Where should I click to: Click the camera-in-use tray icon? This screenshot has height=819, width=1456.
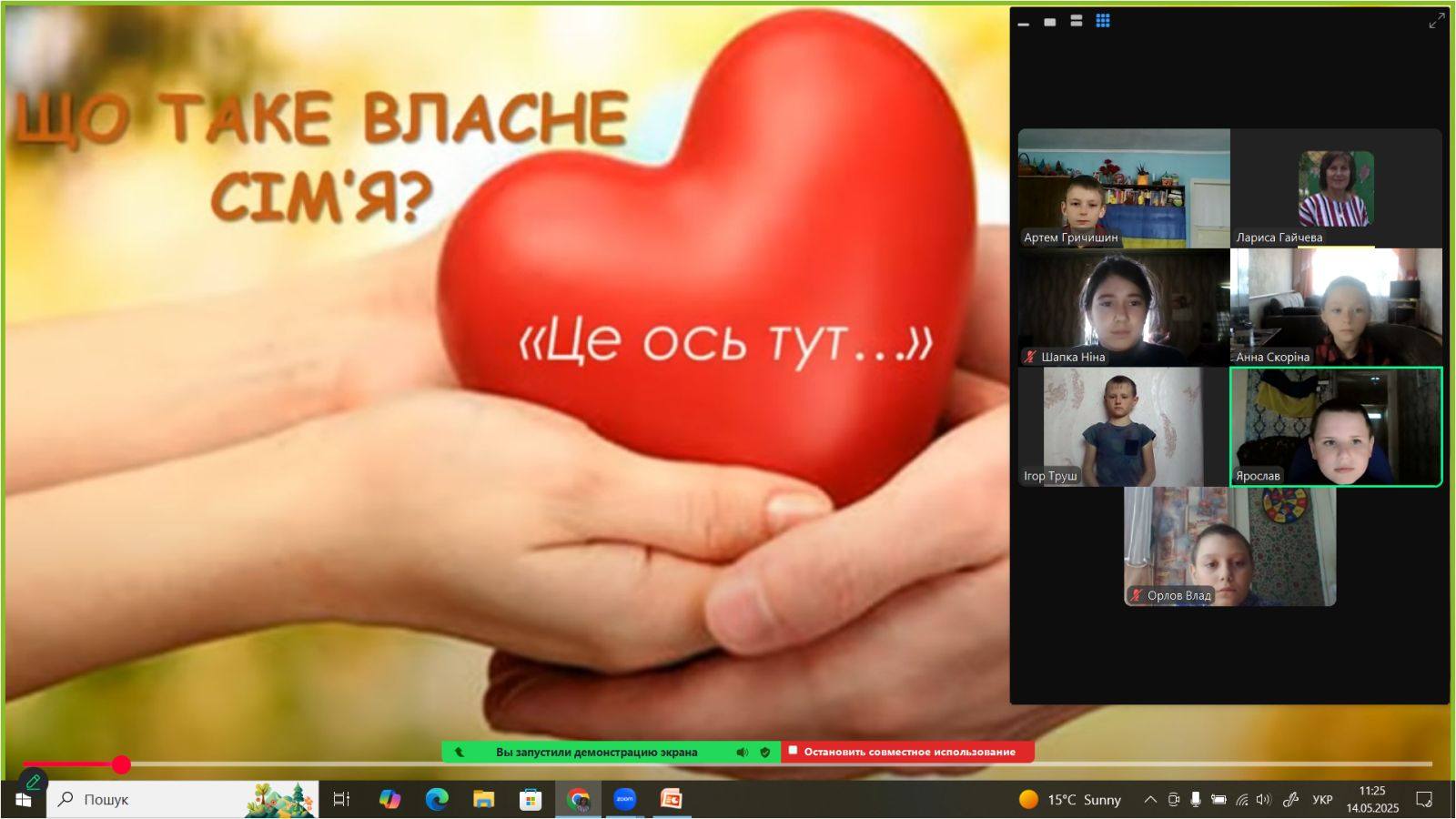[1174, 800]
